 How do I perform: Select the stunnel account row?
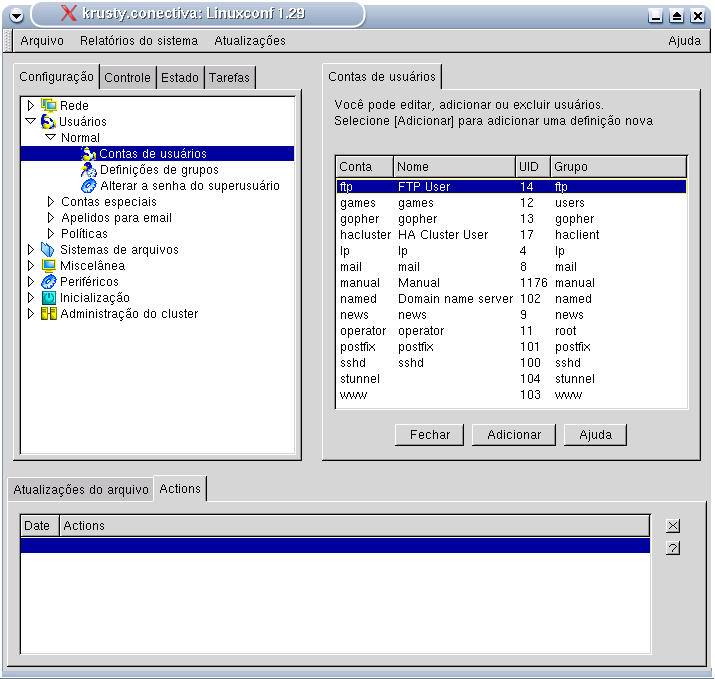click(x=511, y=378)
